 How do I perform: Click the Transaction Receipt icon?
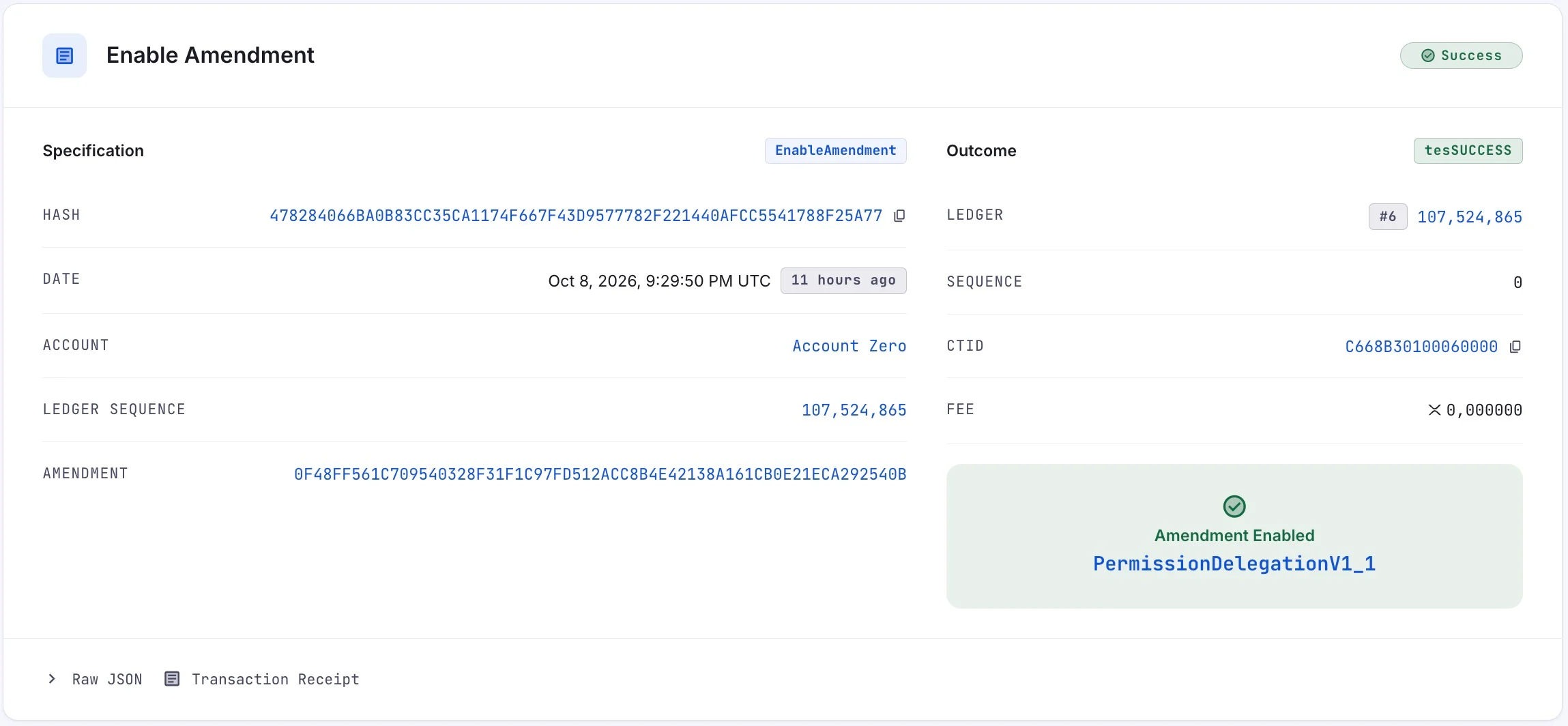coord(172,679)
